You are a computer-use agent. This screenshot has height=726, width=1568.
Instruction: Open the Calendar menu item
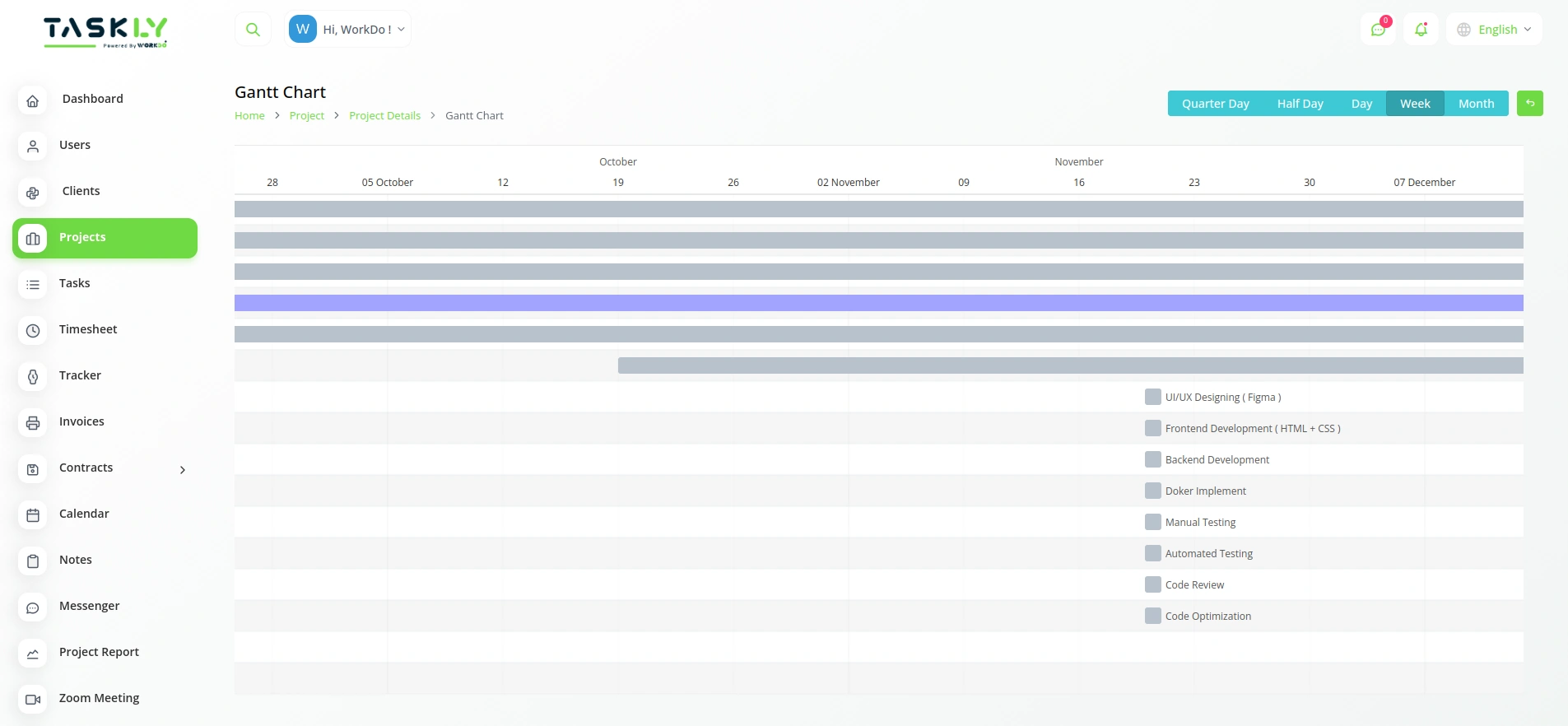(84, 514)
